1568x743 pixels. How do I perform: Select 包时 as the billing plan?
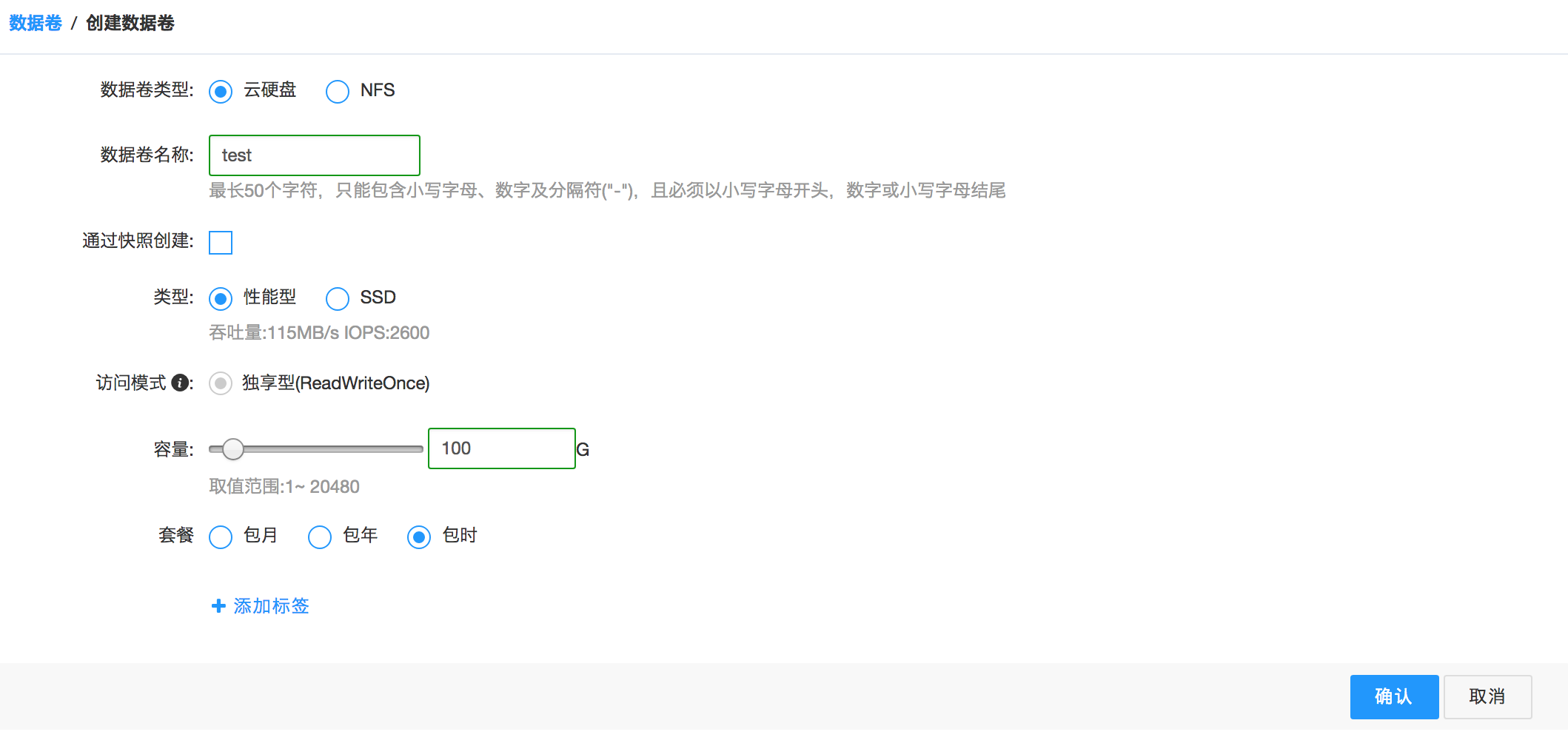click(418, 537)
